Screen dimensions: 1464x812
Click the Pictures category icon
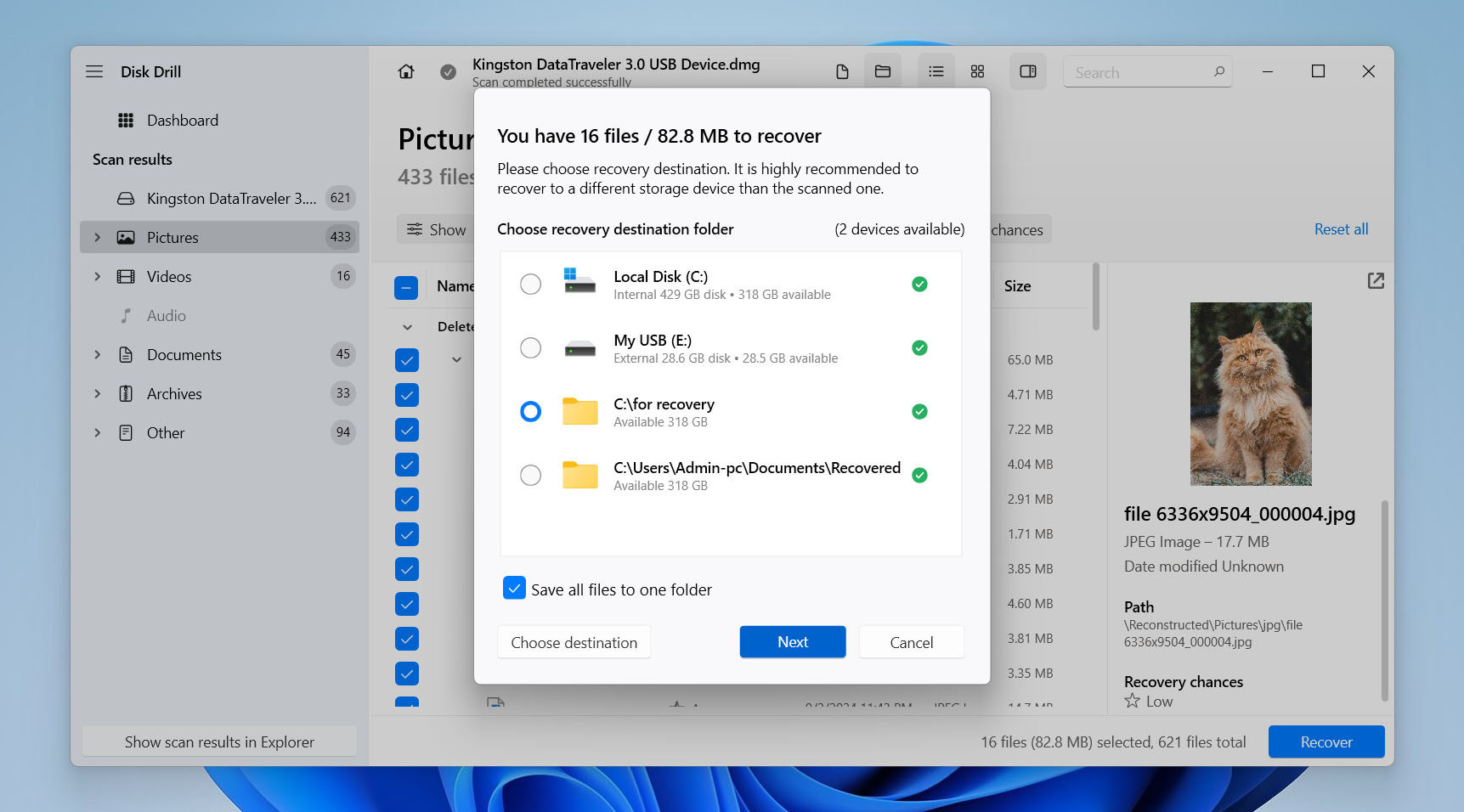pos(126,238)
